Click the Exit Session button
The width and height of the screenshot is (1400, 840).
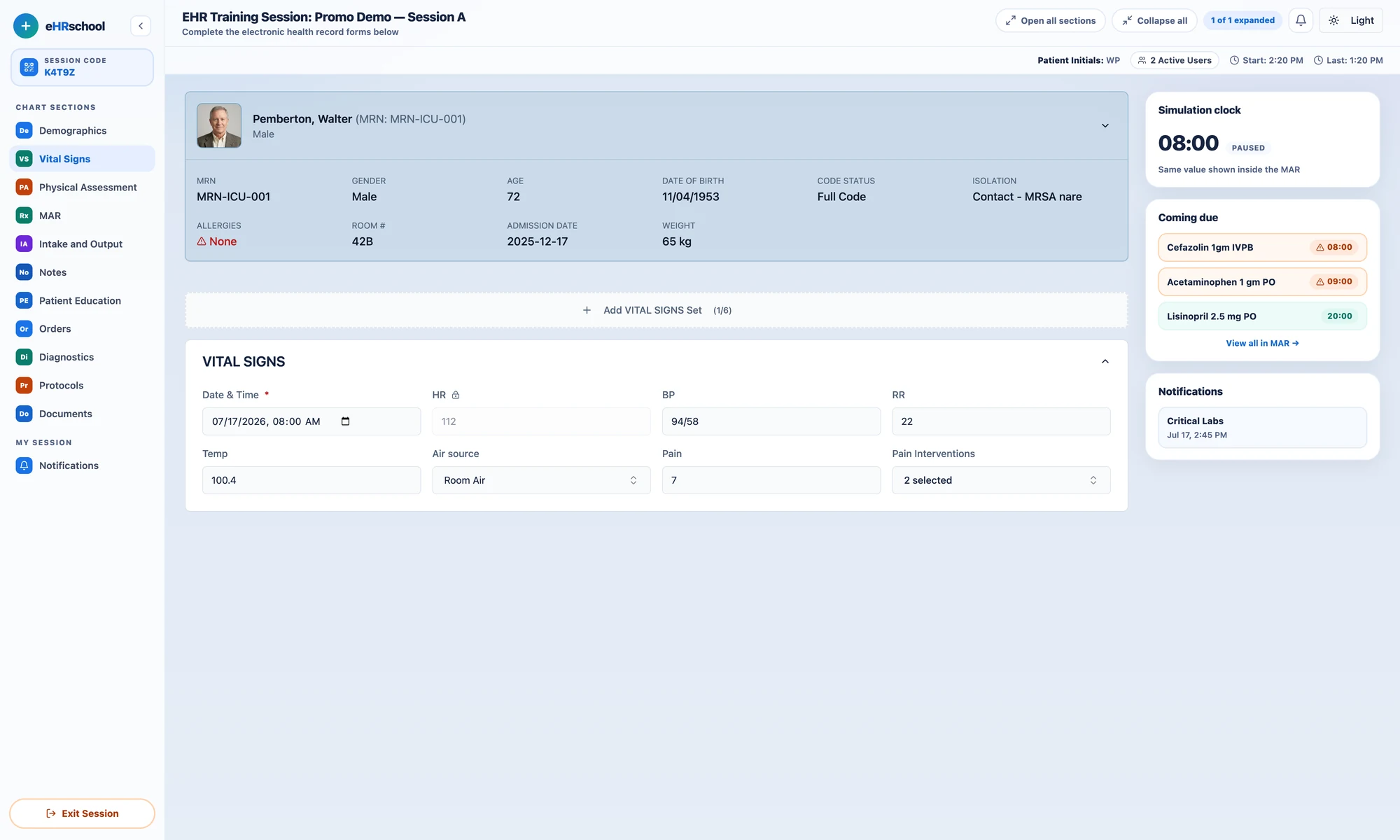point(82,813)
